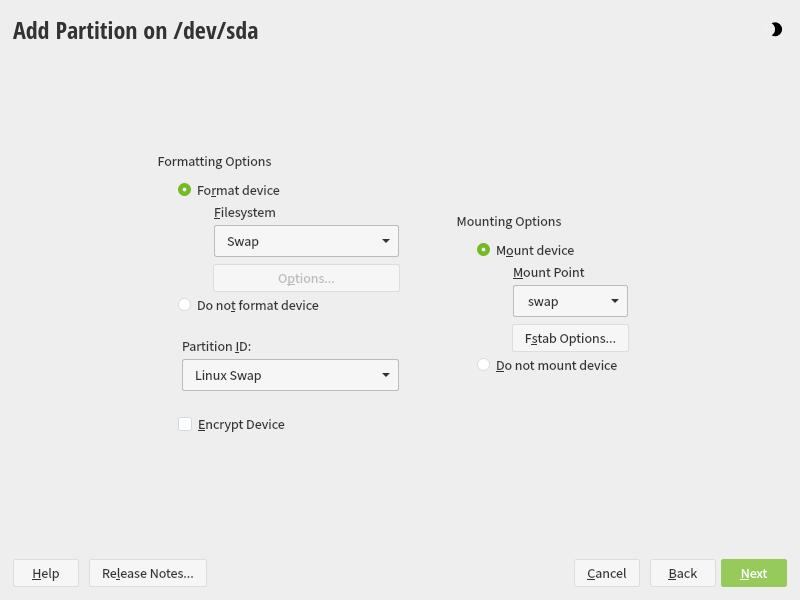Image resolution: width=800 pixels, height=600 pixels.
Task: Click the disabled filesystem Options button
Action: coord(306,278)
